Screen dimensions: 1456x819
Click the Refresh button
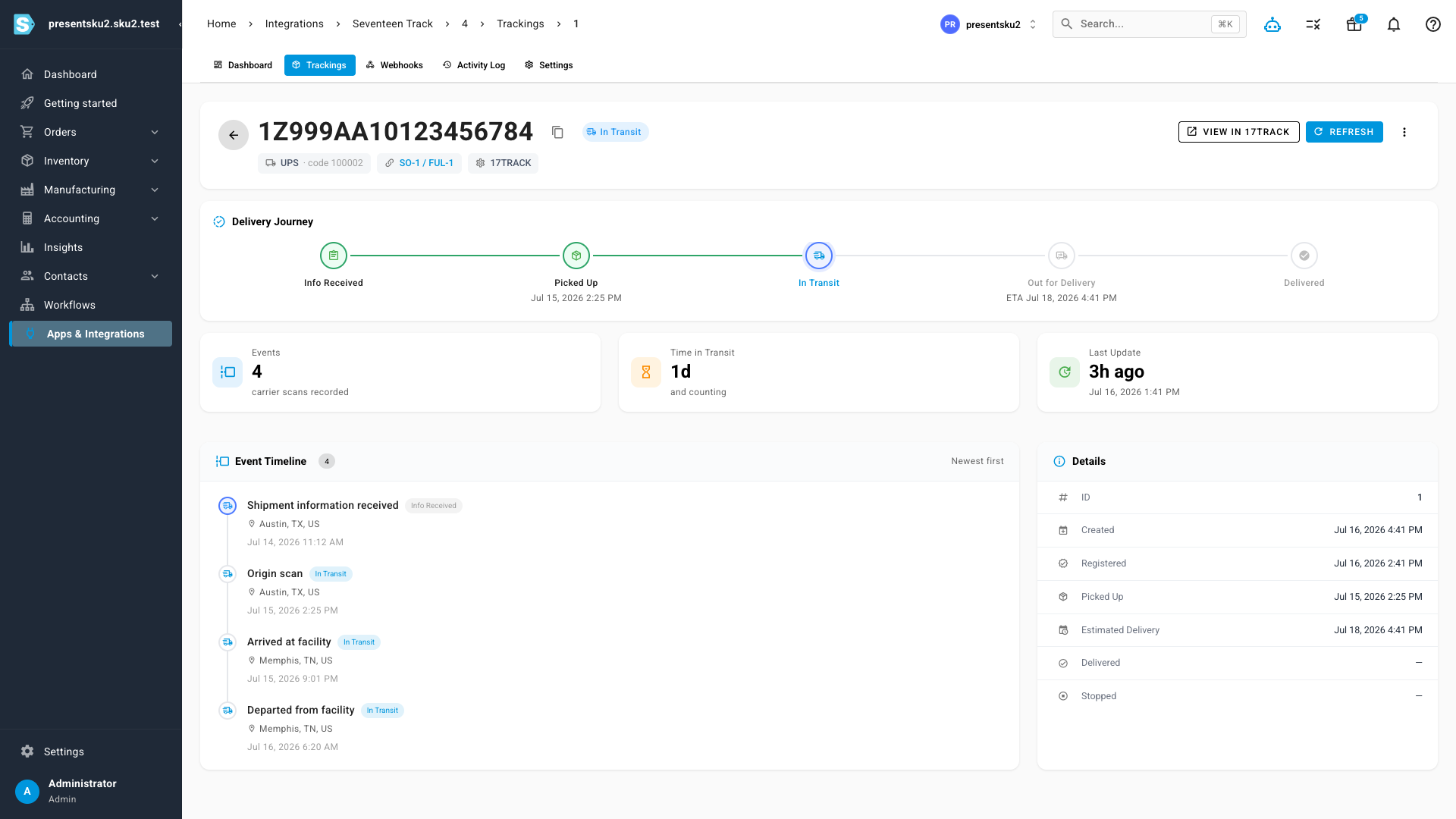1344,132
